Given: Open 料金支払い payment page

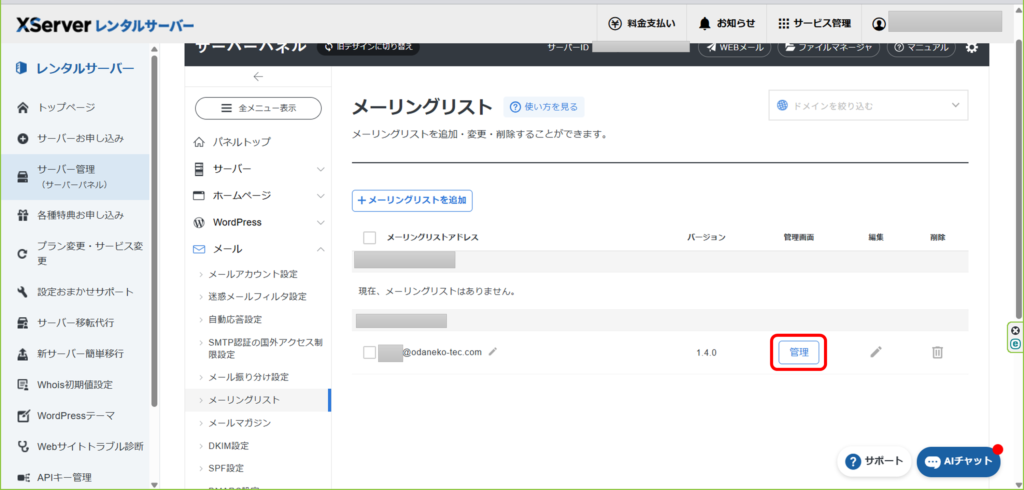Looking at the screenshot, I should 642,23.
